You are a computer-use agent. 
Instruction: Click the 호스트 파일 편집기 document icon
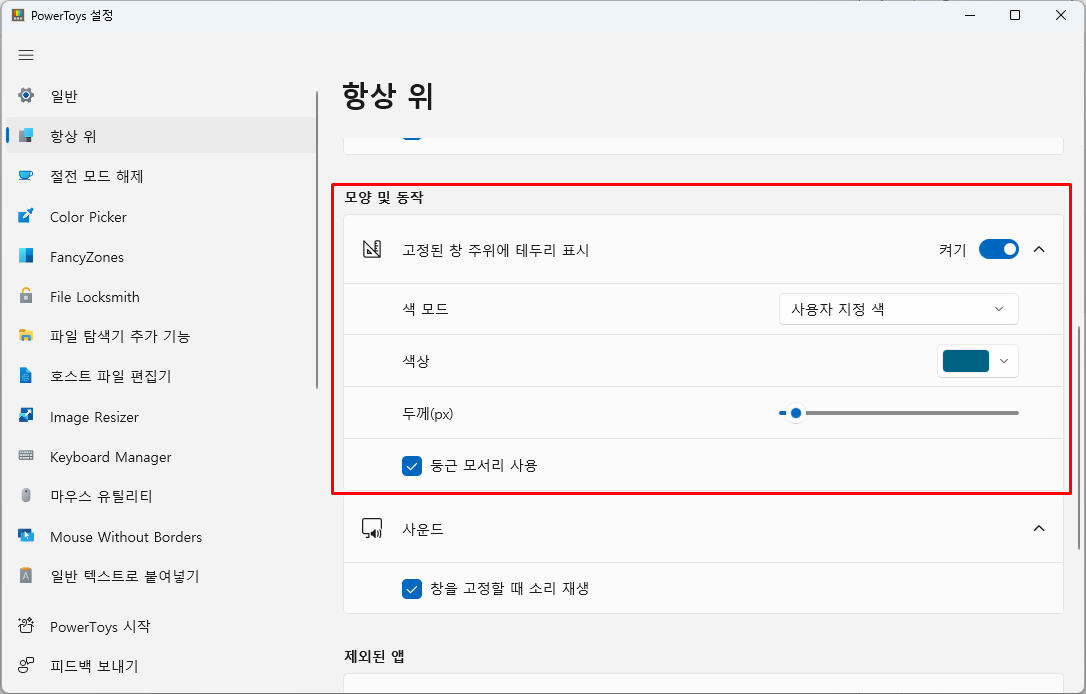[26, 375]
